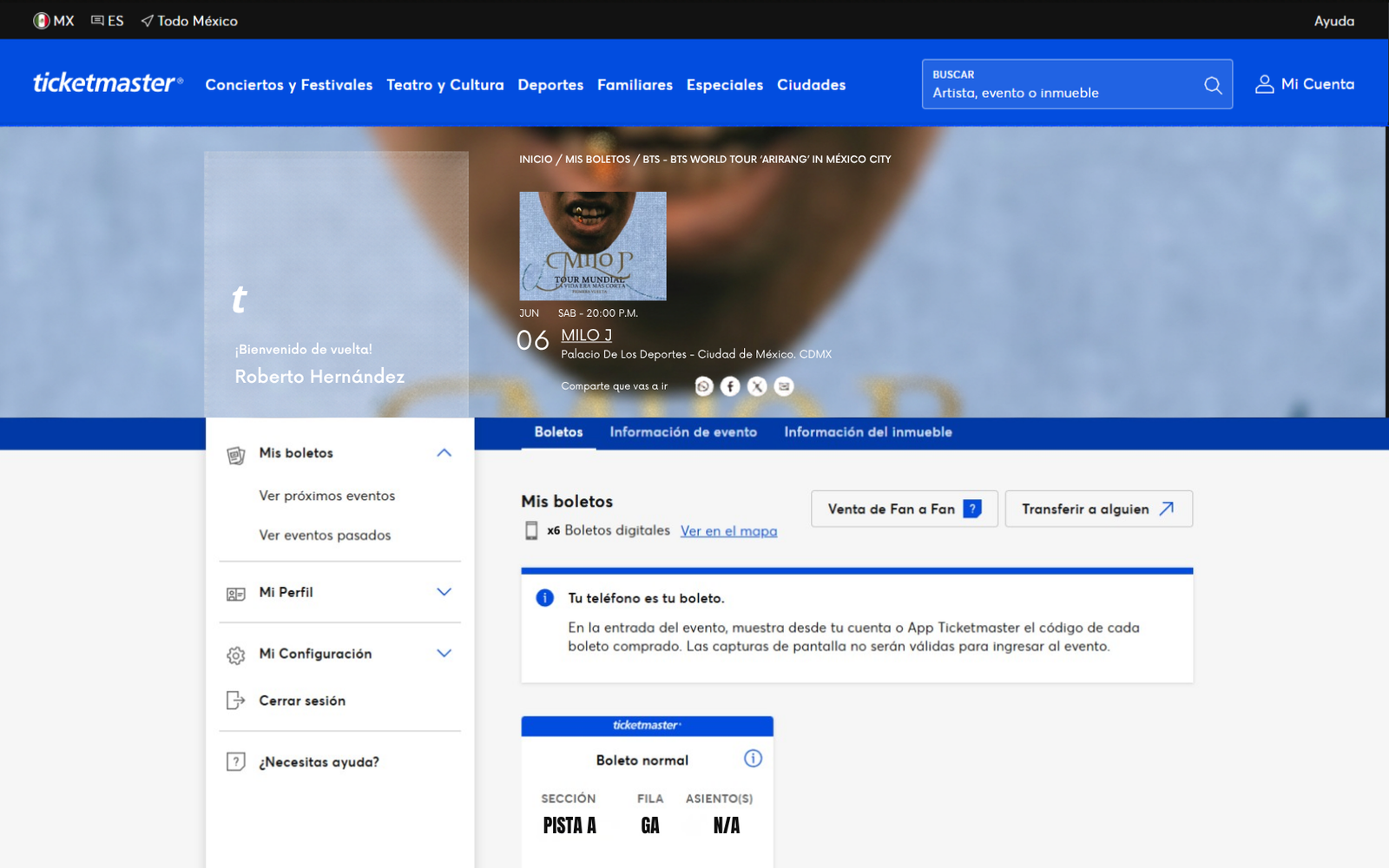
Task: Share event via email icon
Action: click(784, 386)
